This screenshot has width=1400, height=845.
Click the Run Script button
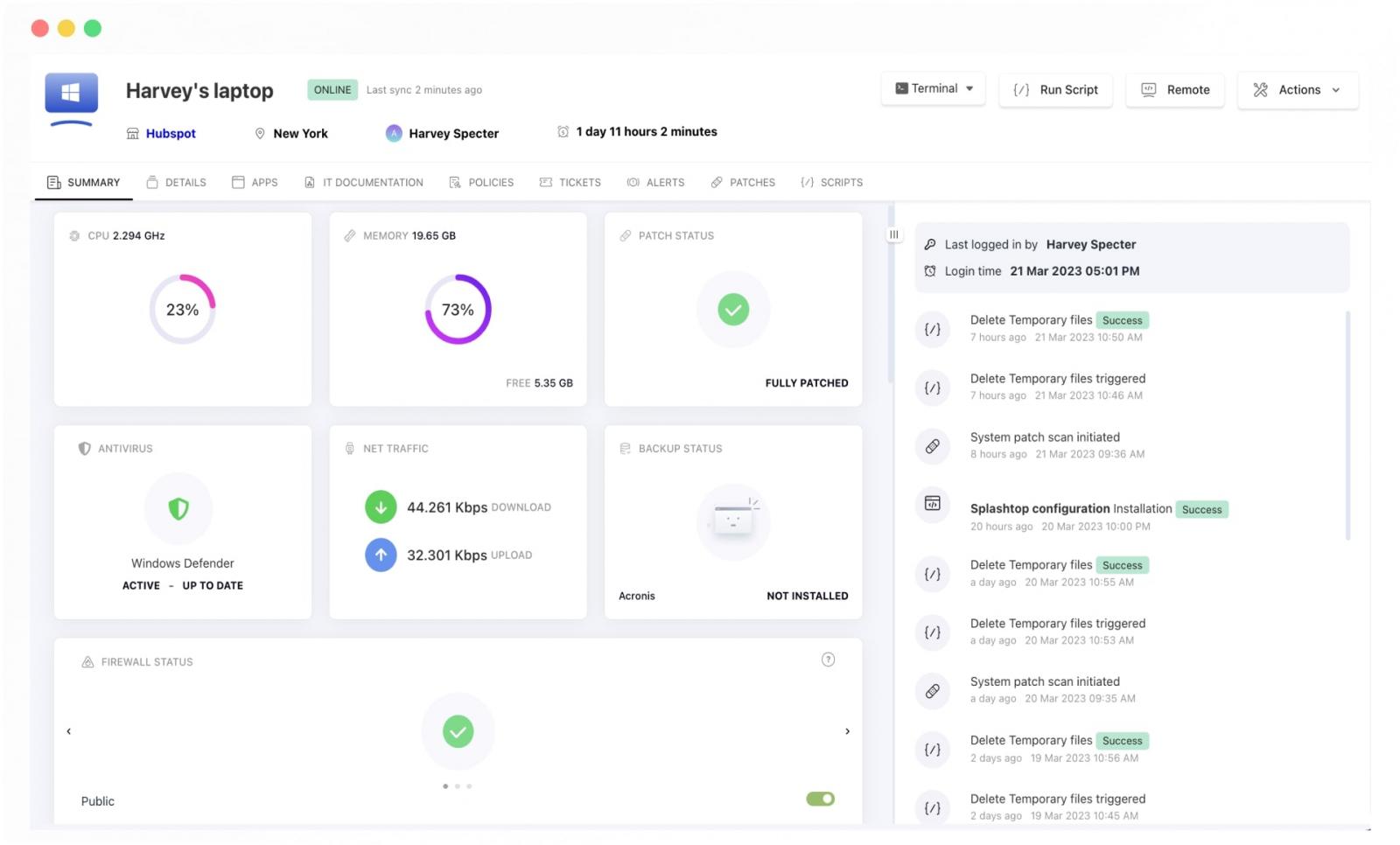(x=1055, y=90)
